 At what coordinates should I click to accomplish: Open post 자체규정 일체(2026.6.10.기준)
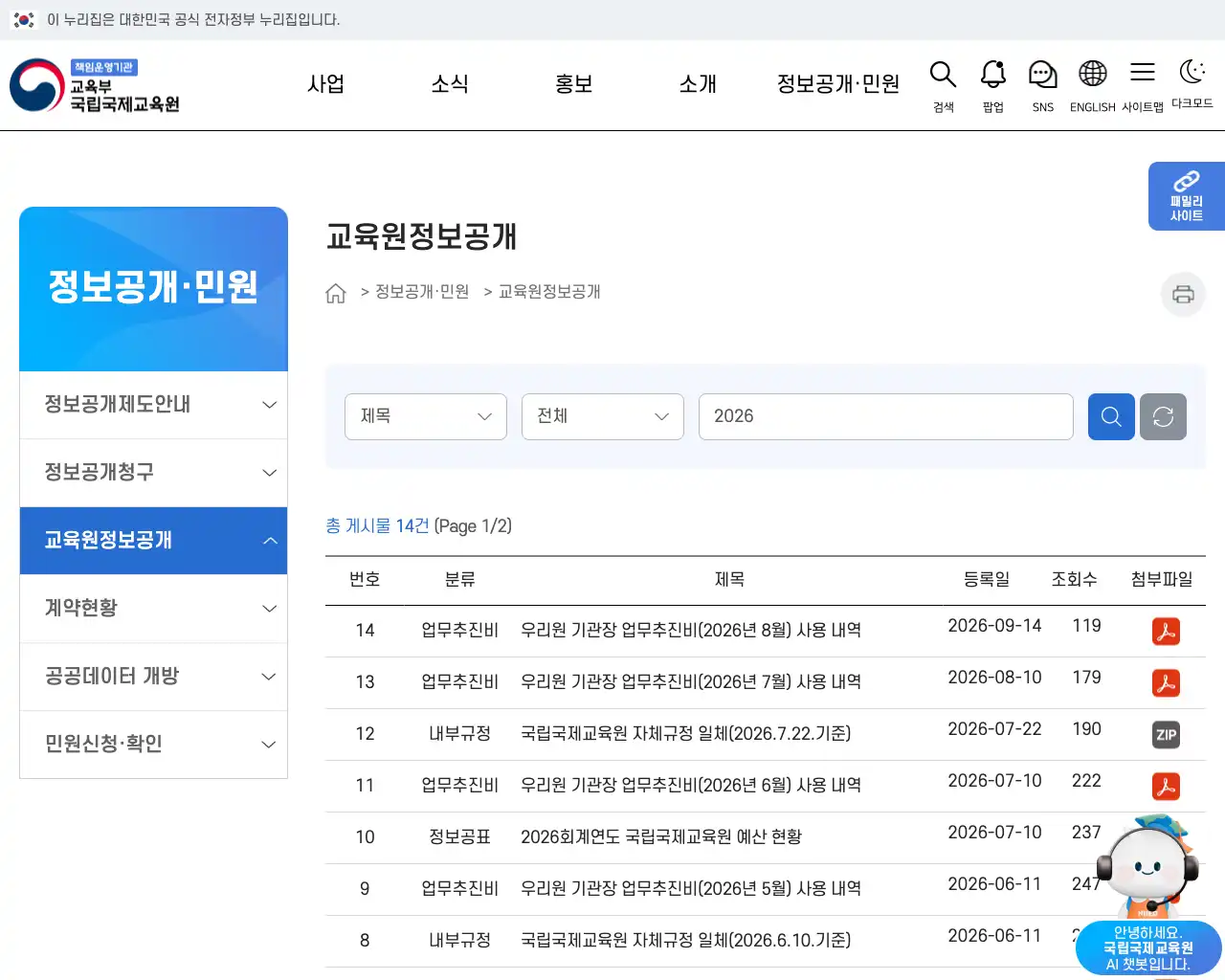(685, 941)
